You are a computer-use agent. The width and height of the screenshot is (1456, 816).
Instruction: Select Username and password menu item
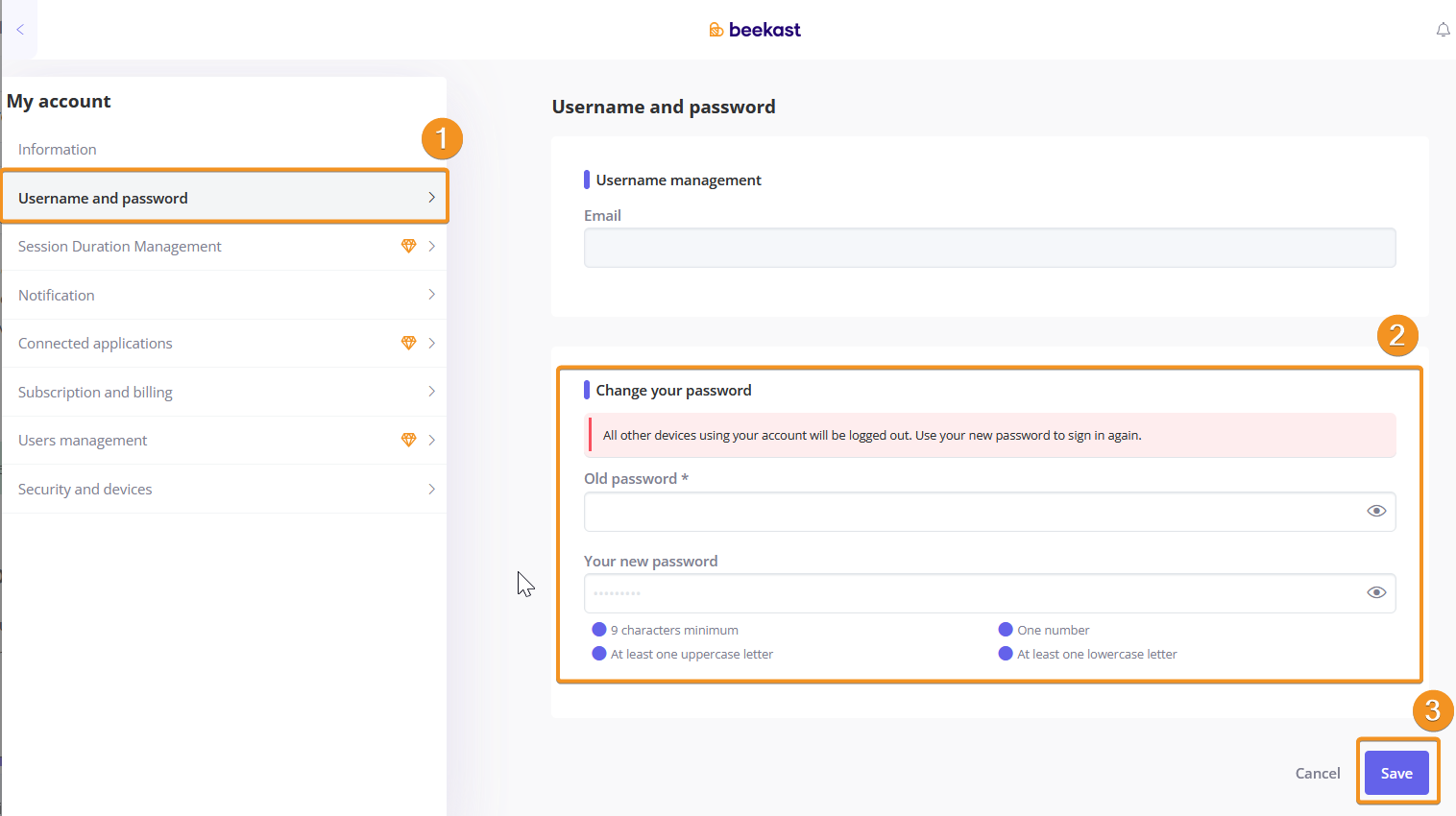(x=103, y=199)
